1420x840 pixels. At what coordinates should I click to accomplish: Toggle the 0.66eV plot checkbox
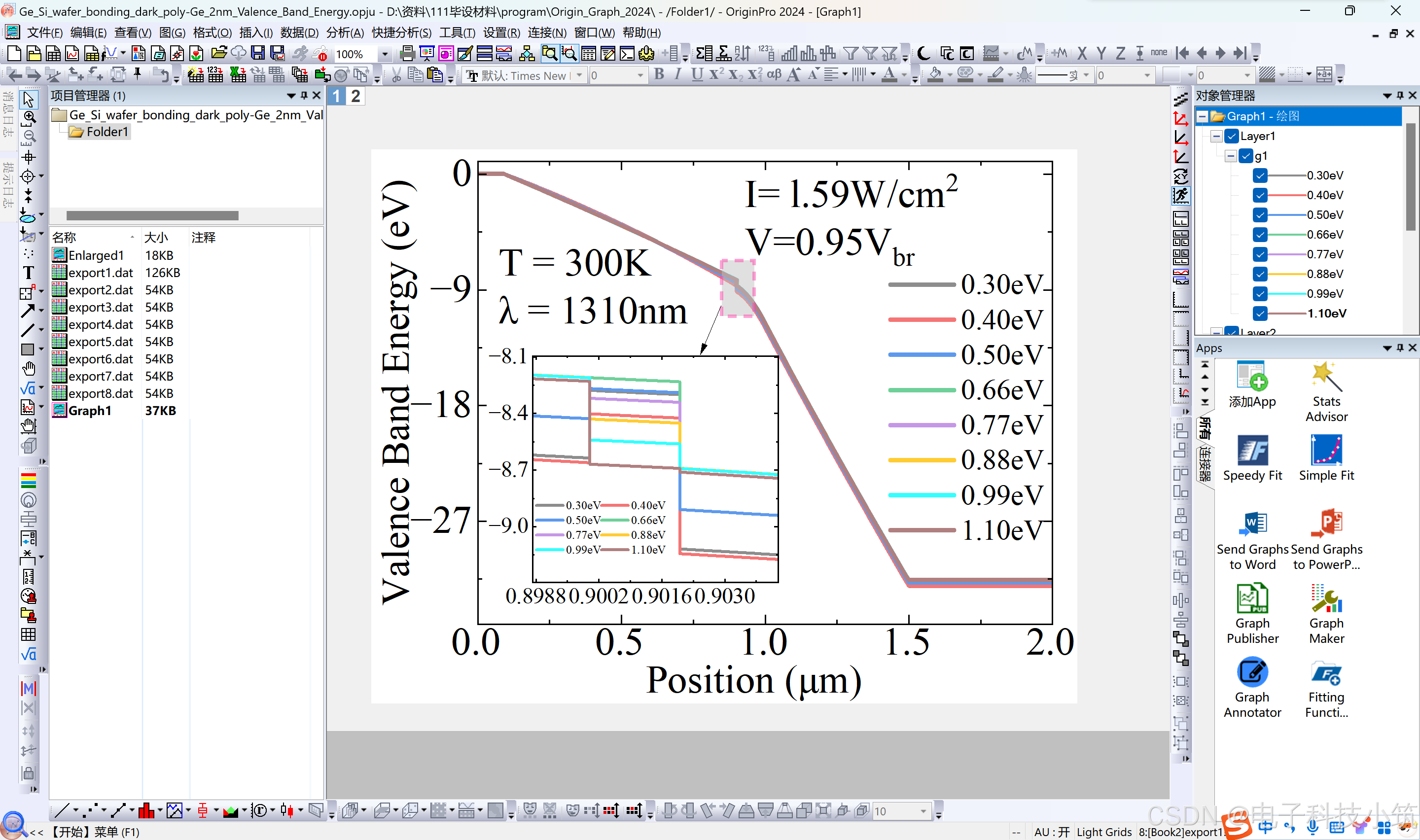point(1259,234)
